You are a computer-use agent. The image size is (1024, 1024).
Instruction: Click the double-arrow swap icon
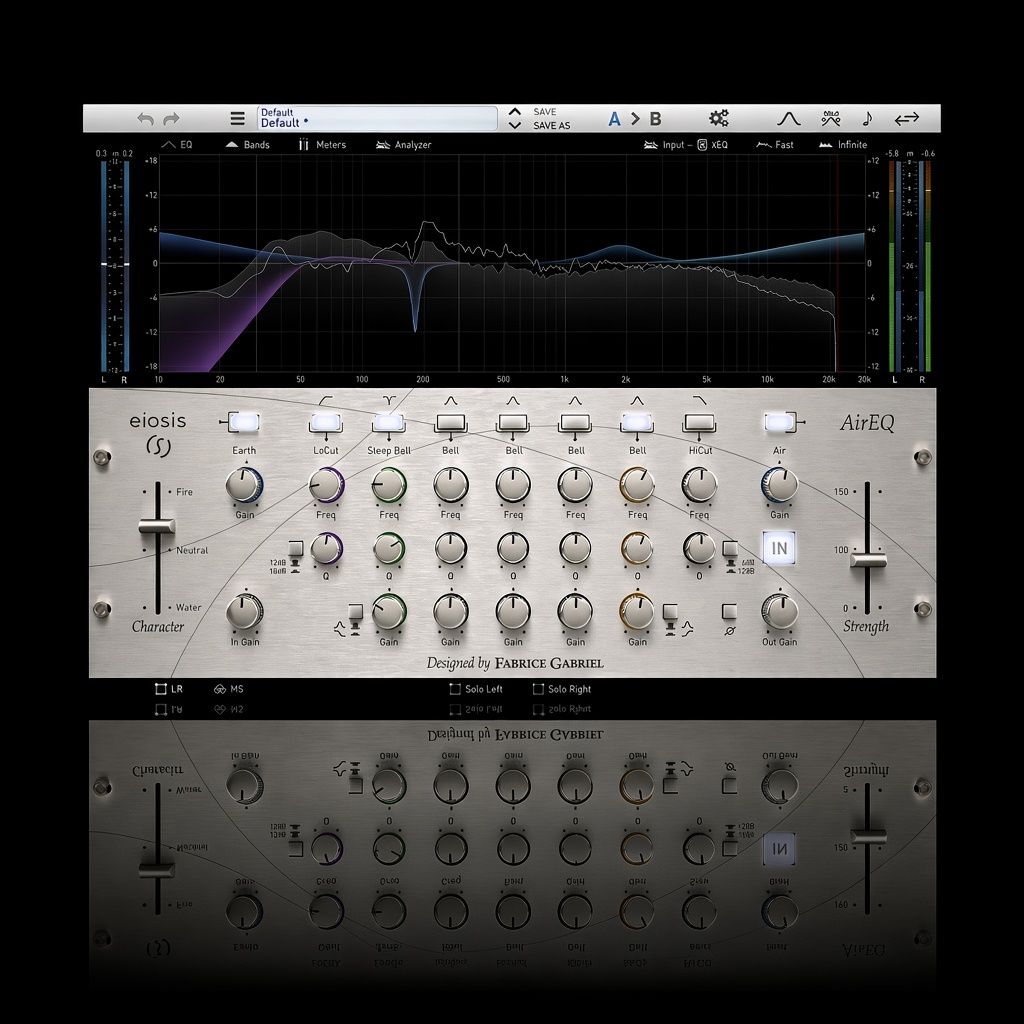[906, 119]
